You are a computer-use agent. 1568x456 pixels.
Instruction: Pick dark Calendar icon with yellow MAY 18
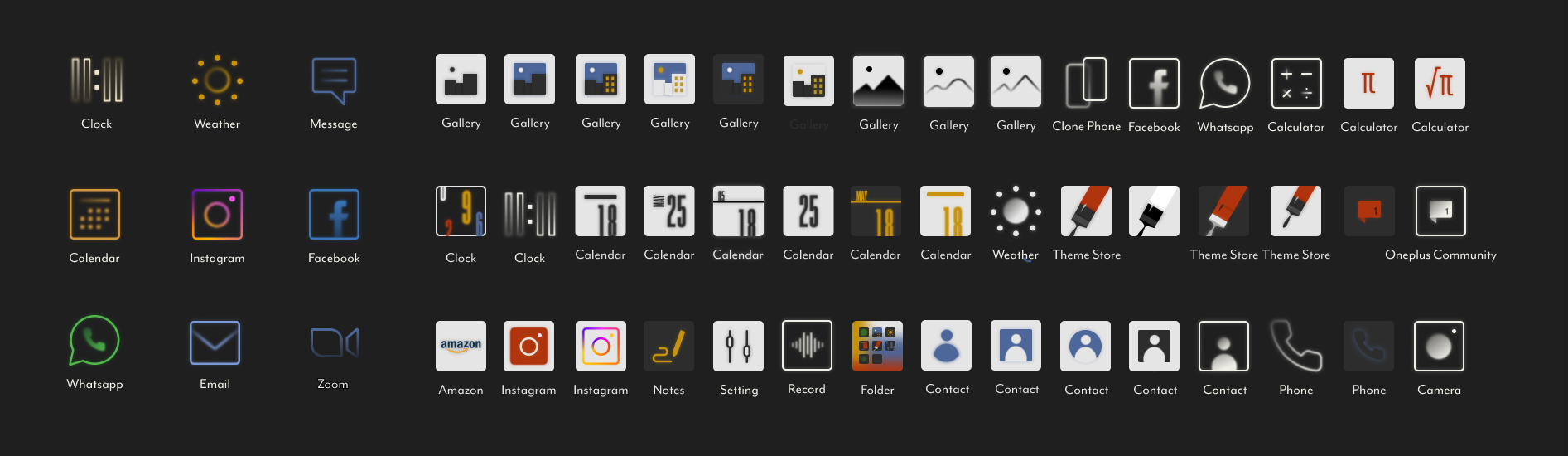pos(876,211)
